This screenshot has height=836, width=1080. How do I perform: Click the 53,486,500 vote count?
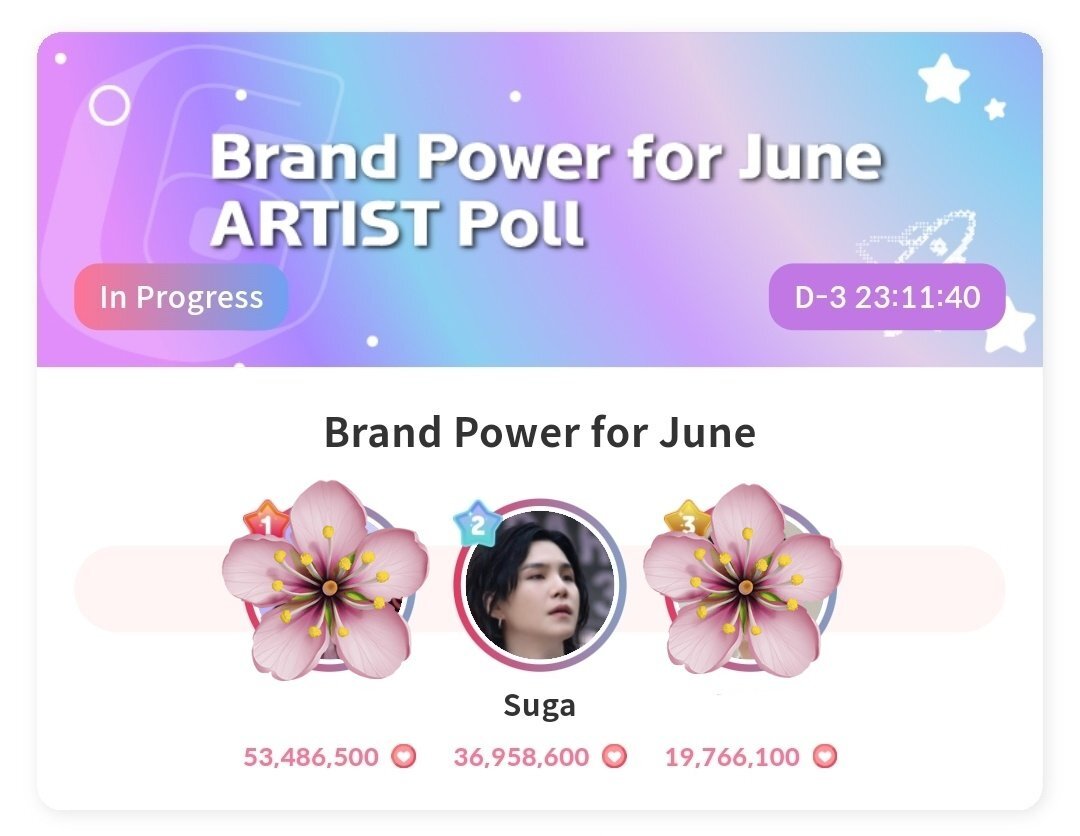pyautogui.click(x=311, y=757)
